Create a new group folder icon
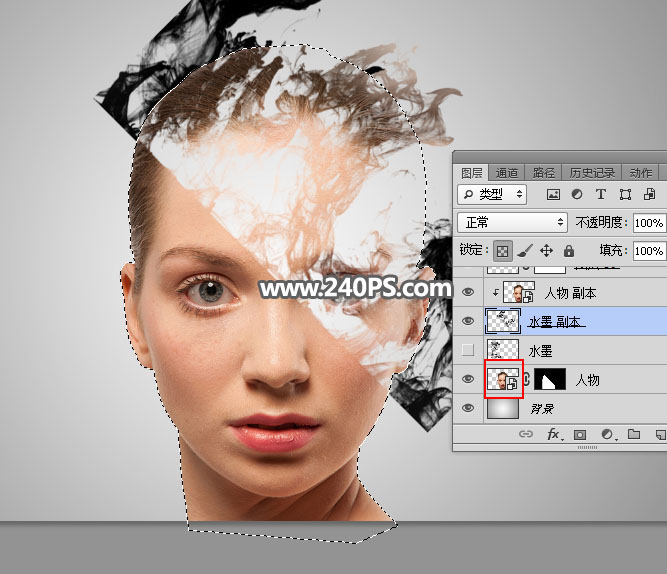The width and height of the screenshot is (667, 574). pos(634,434)
